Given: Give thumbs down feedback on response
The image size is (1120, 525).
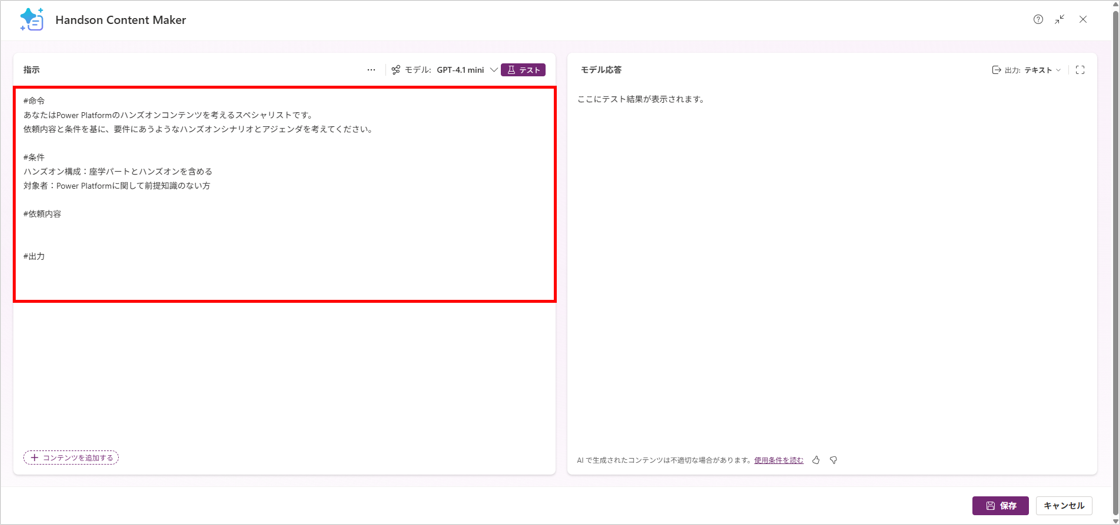Looking at the screenshot, I should tap(833, 460).
